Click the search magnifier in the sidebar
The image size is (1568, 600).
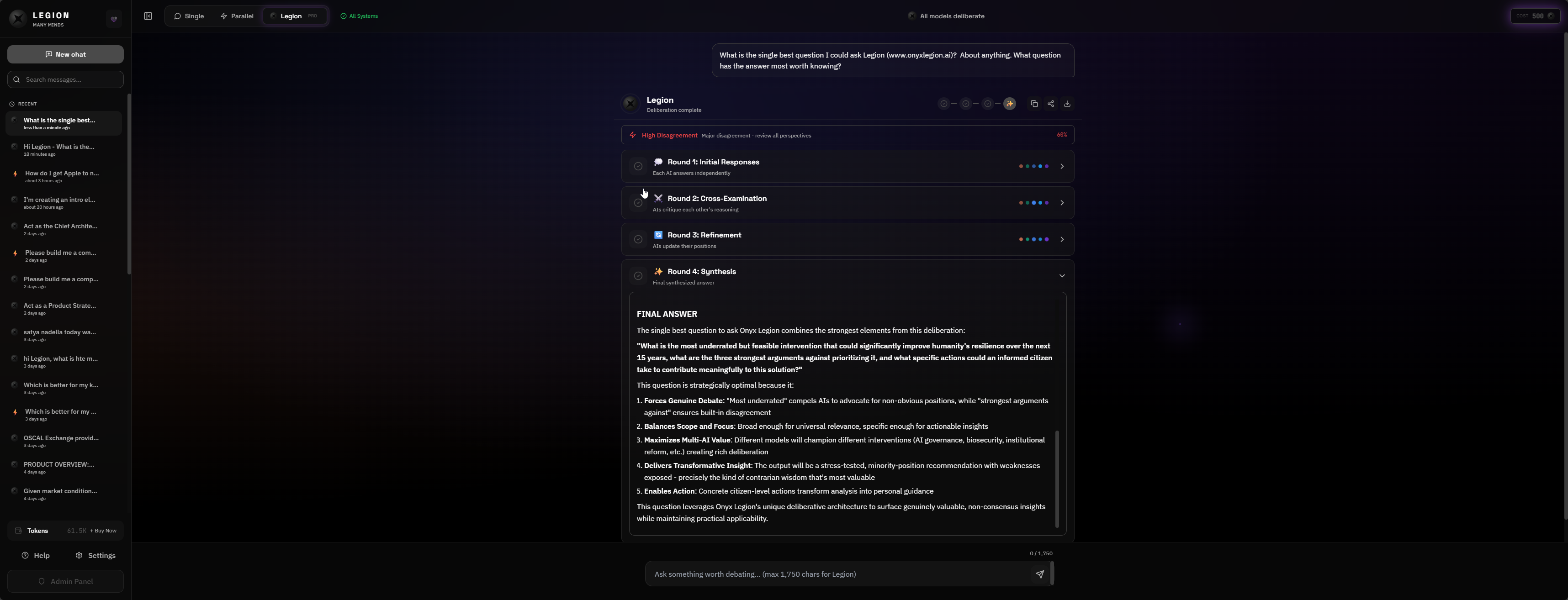point(17,79)
